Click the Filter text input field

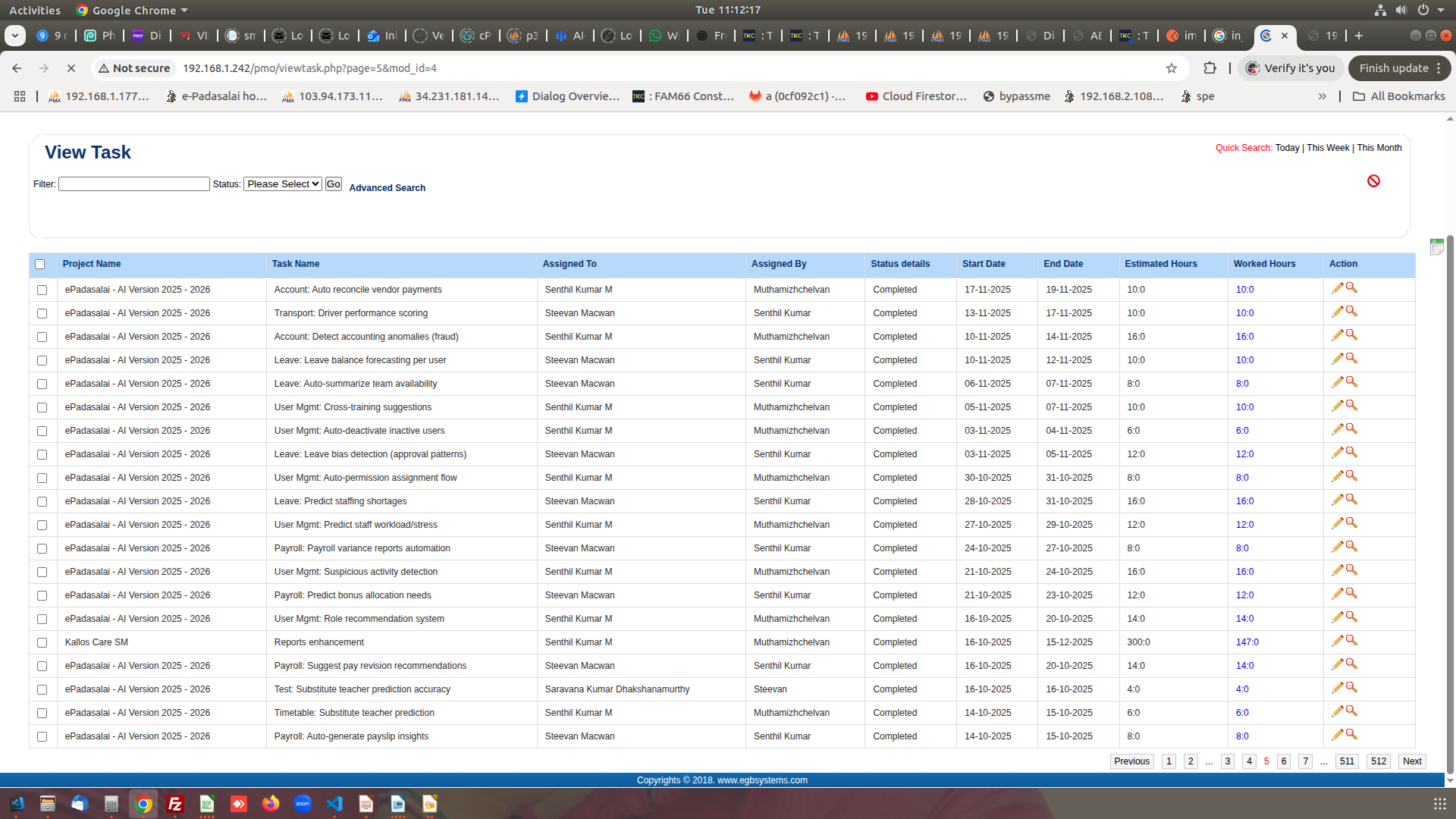tap(134, 184)
